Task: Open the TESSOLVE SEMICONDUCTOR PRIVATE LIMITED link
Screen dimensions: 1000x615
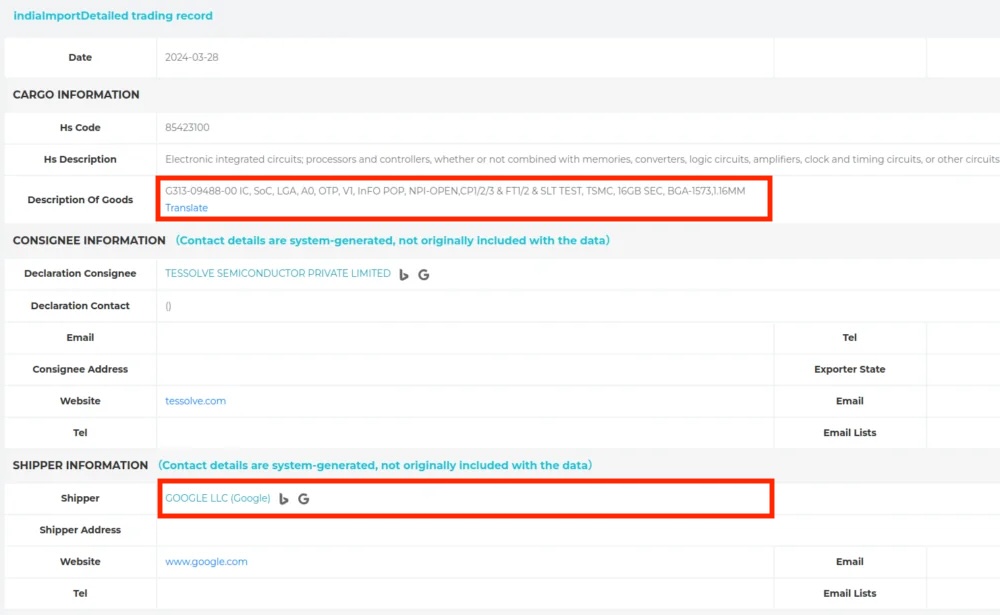Action: (x=277, y=273)
